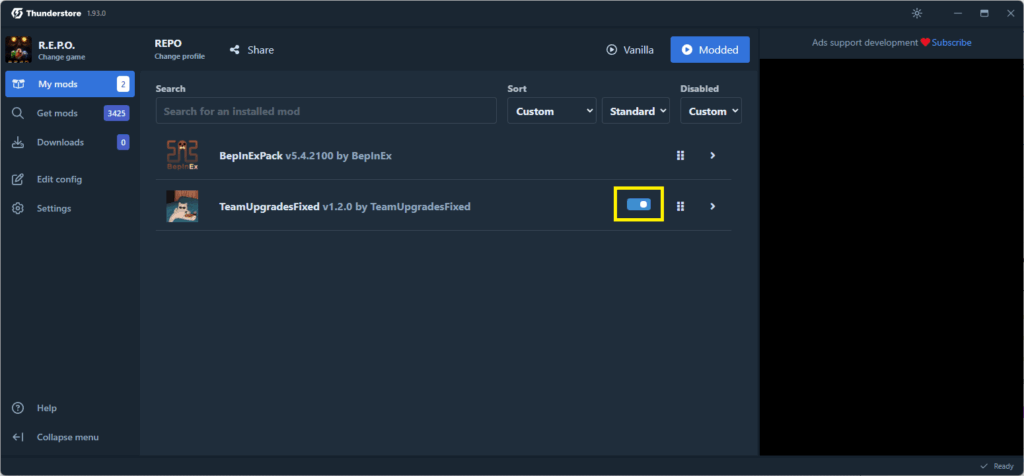Click the My mods count badge 2
1024x476 pixels.
coord(123,84)
